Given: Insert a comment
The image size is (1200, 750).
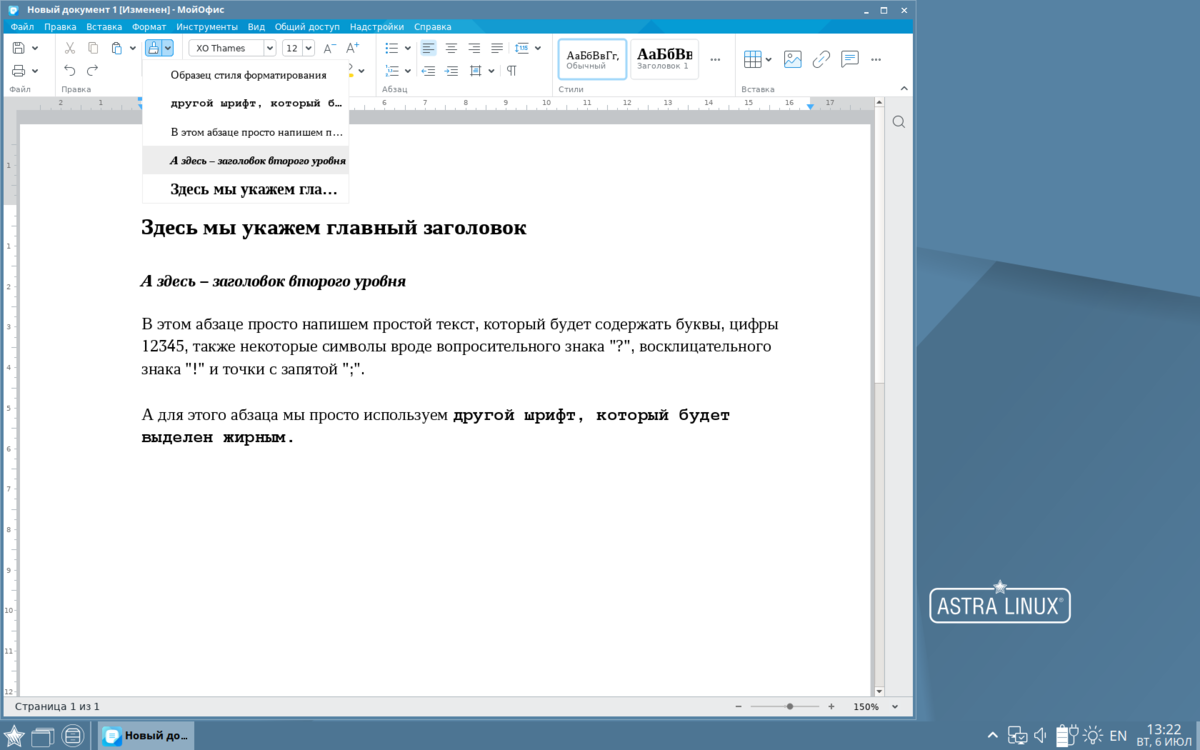Looking at the screenshot, I should [849, 59].
